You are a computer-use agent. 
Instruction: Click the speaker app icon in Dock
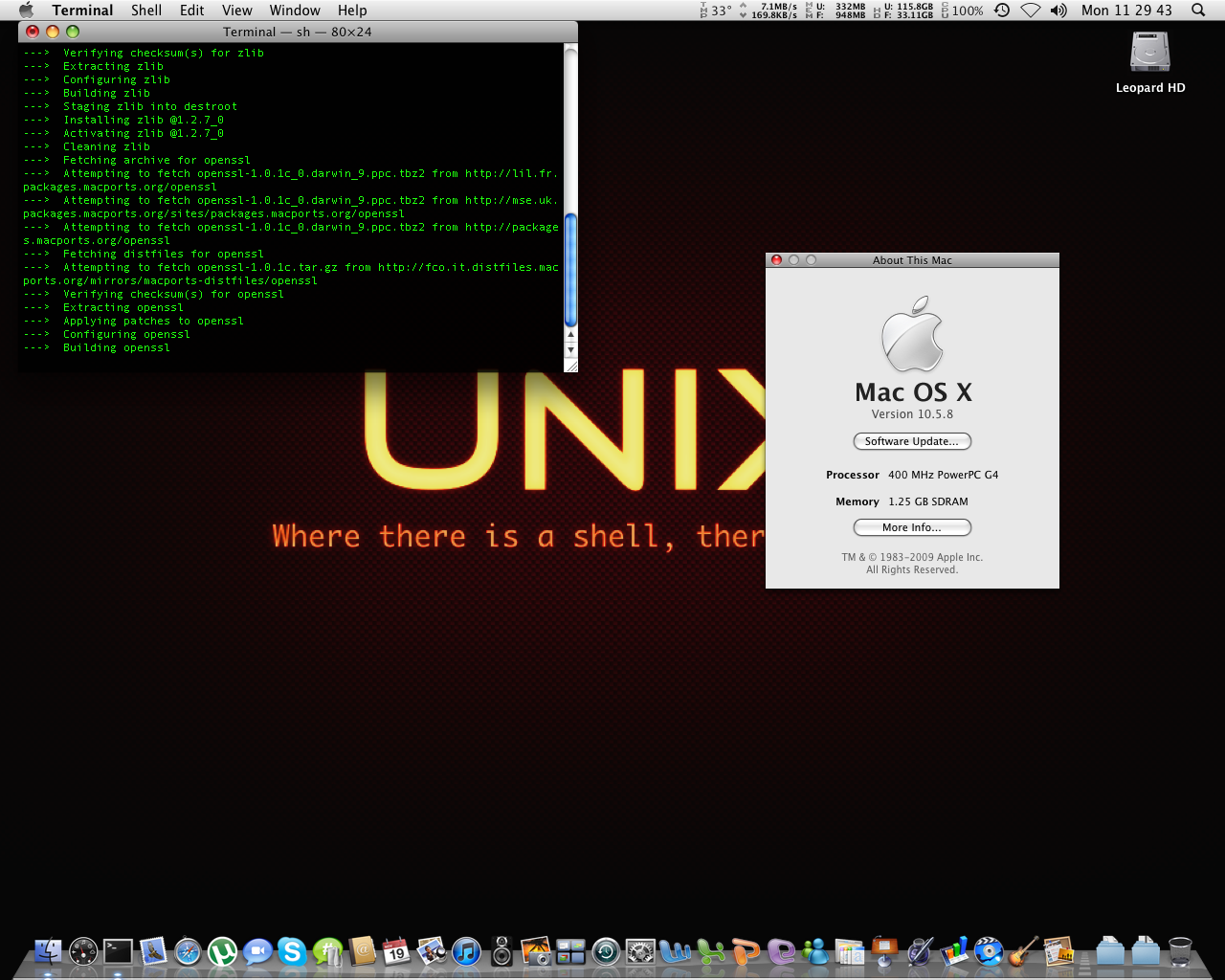click(501, 951)
